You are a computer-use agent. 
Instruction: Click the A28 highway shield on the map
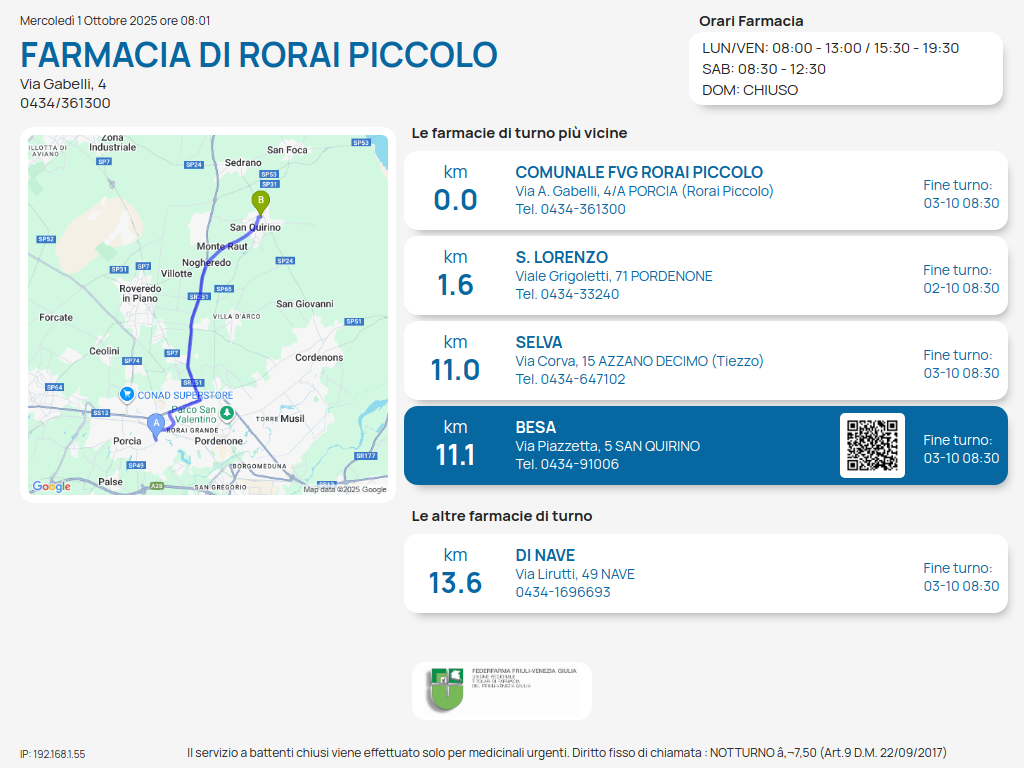(156, 486)
